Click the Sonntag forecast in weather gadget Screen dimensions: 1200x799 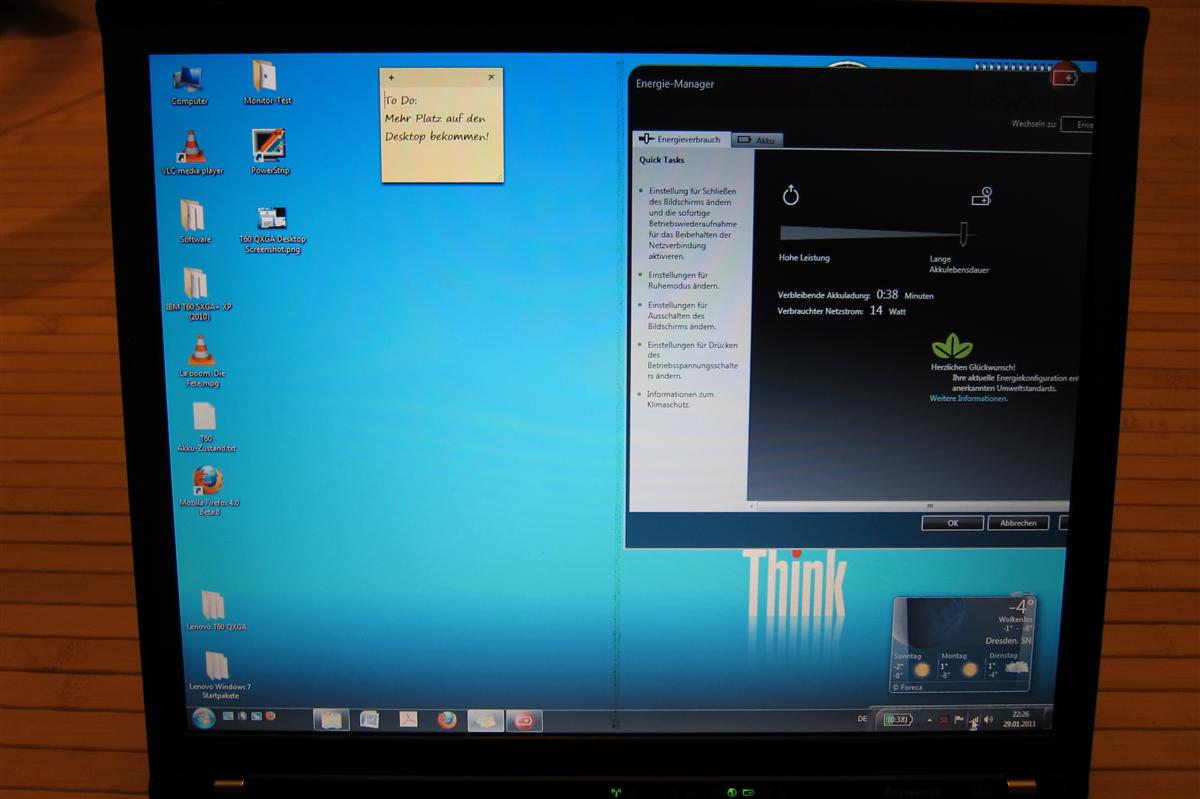(x=912, y=664)
